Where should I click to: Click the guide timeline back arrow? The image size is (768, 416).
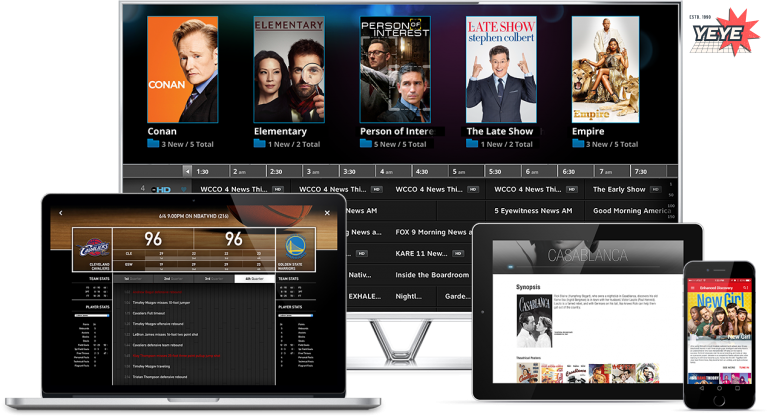tap(187, 171)
